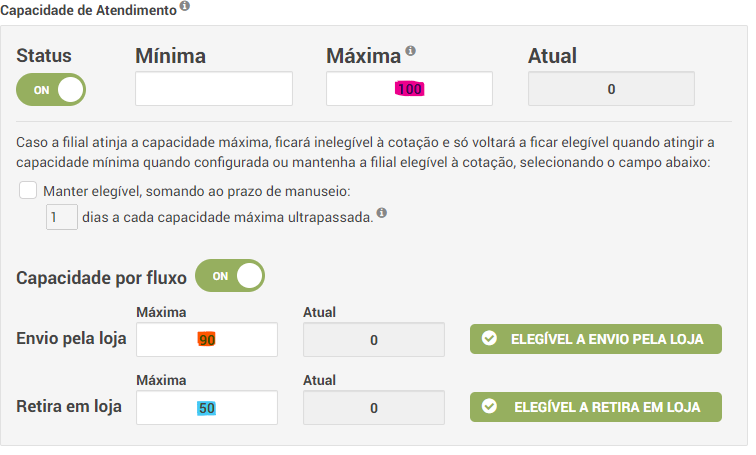
Task: Click the general Máxima field showing 100
Action: 409,89
